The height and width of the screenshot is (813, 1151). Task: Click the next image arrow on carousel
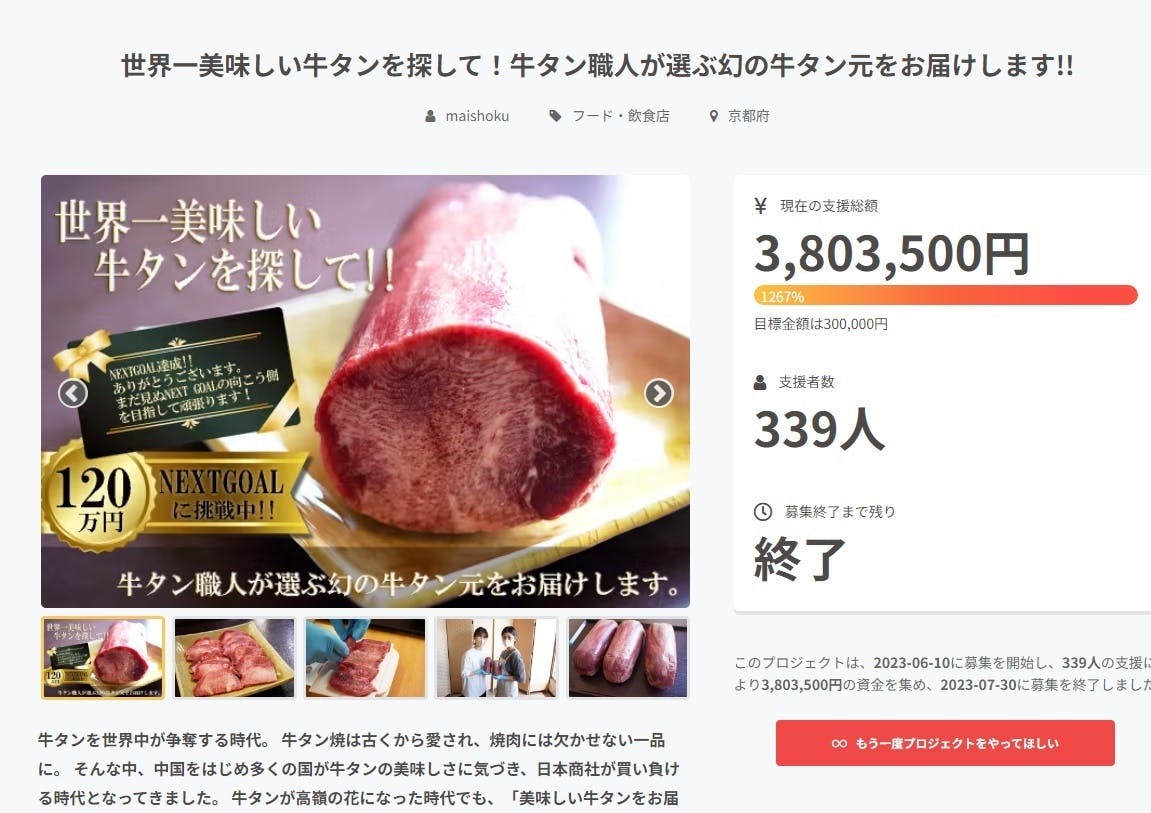pyautogui.click(x=658, y=393)
